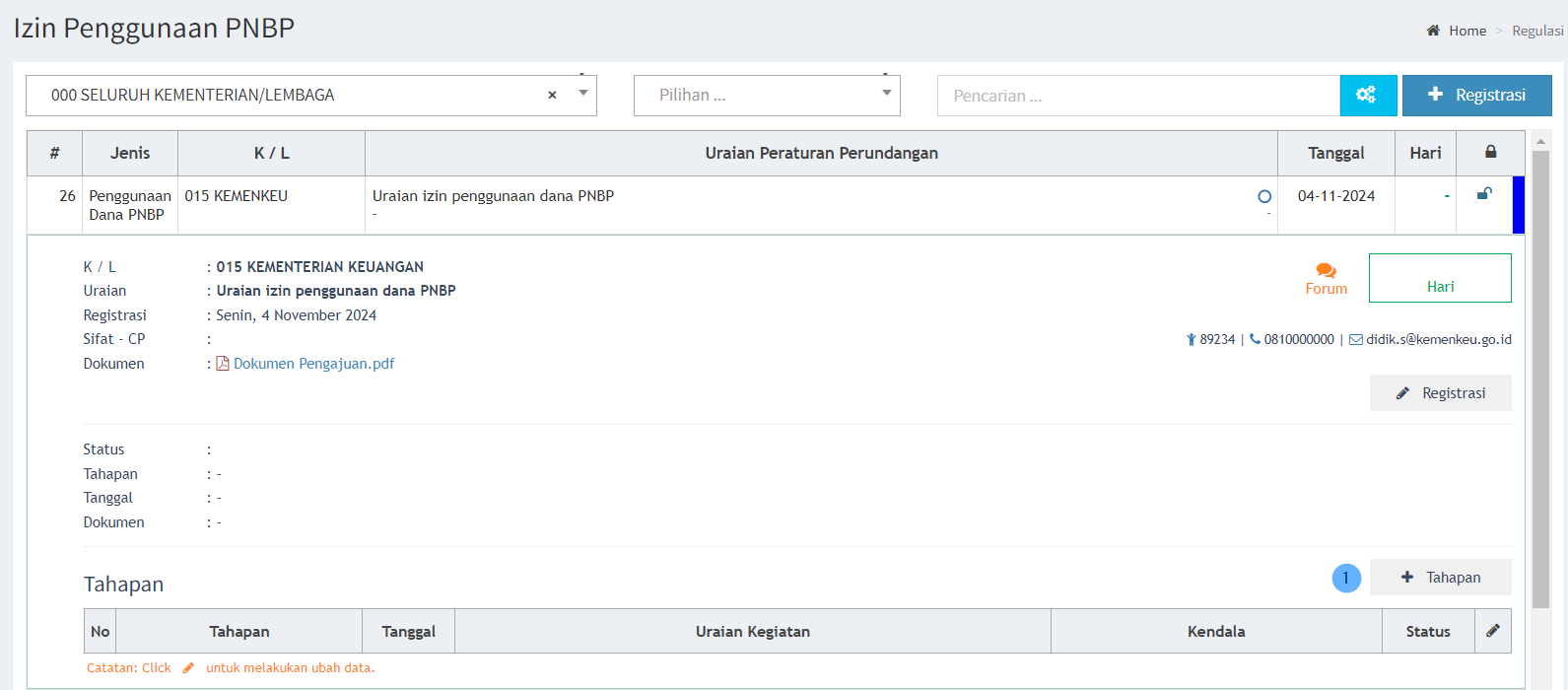Sort by the Tanggal column header
This screenshot has height=690, width=1568.
(1335, 153)
